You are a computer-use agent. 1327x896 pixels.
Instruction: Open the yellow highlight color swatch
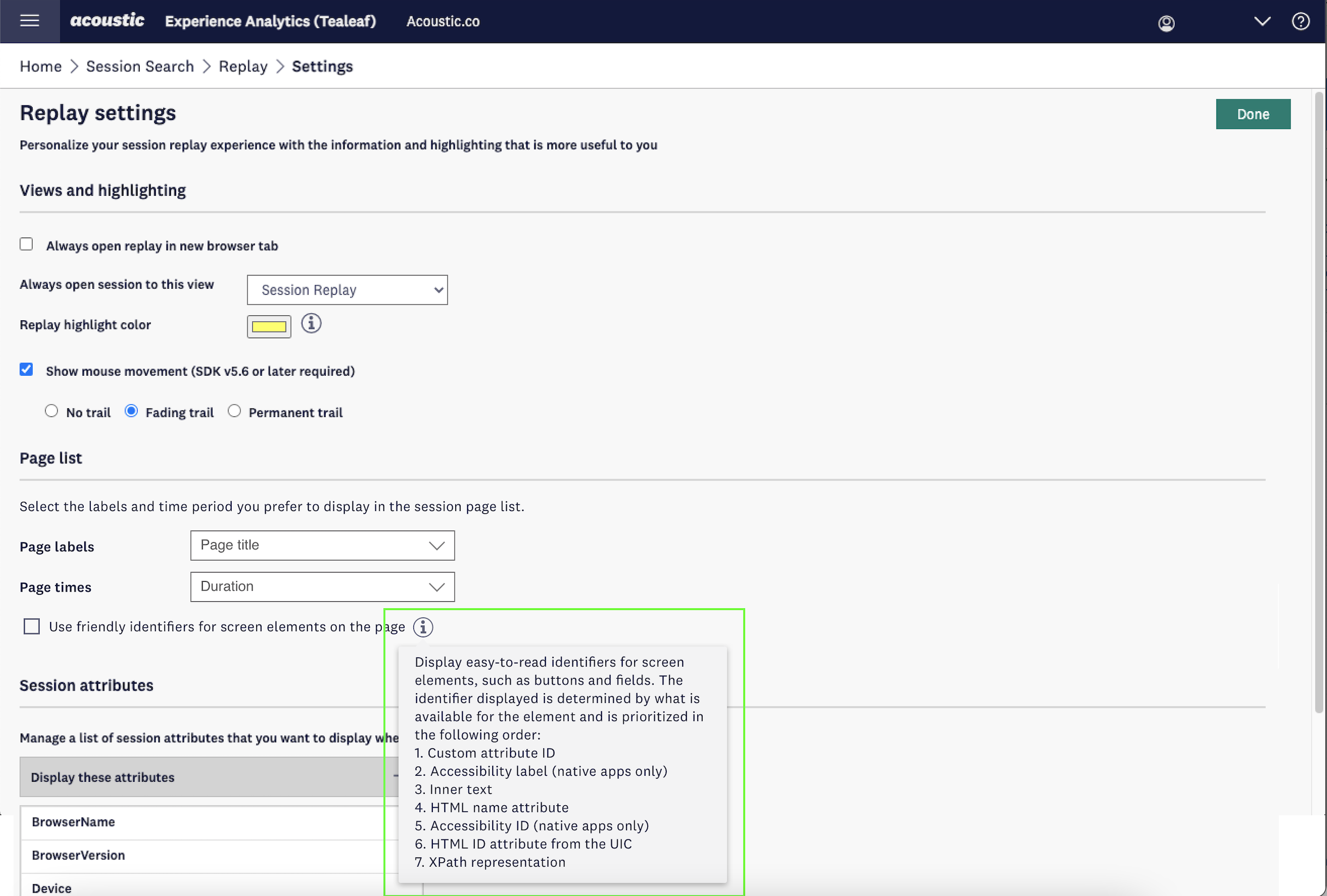pyautogui.click(x=269, y=326)
